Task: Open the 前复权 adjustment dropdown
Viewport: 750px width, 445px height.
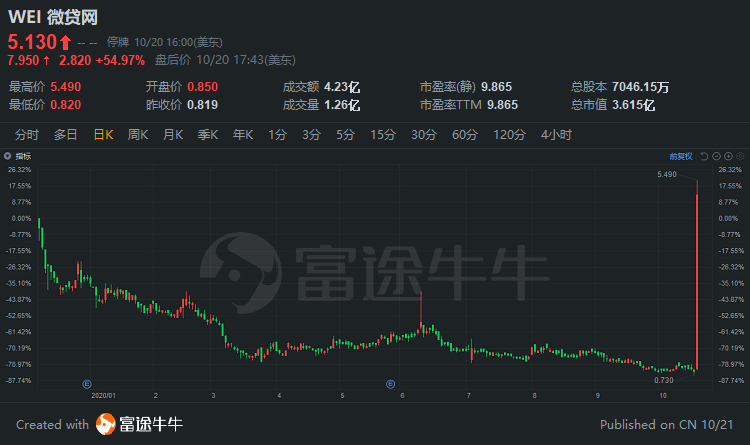Action: point(681,156)
